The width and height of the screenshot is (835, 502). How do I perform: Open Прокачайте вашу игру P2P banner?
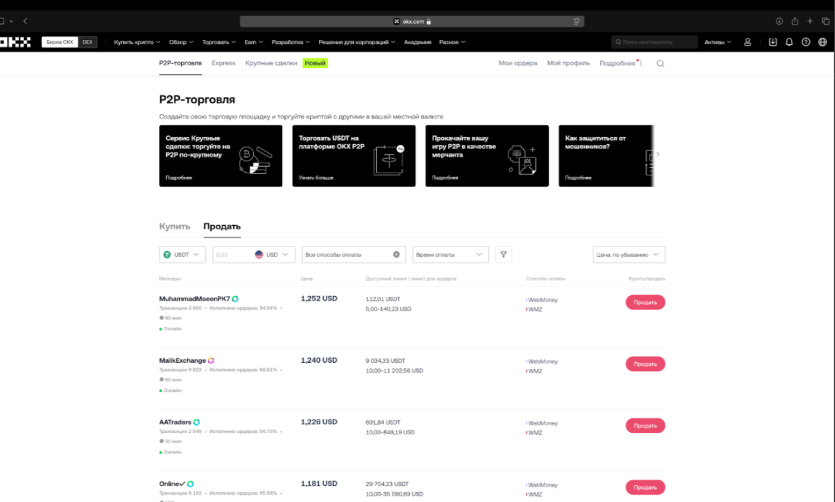pyautogui.click(x=487, y=156)
